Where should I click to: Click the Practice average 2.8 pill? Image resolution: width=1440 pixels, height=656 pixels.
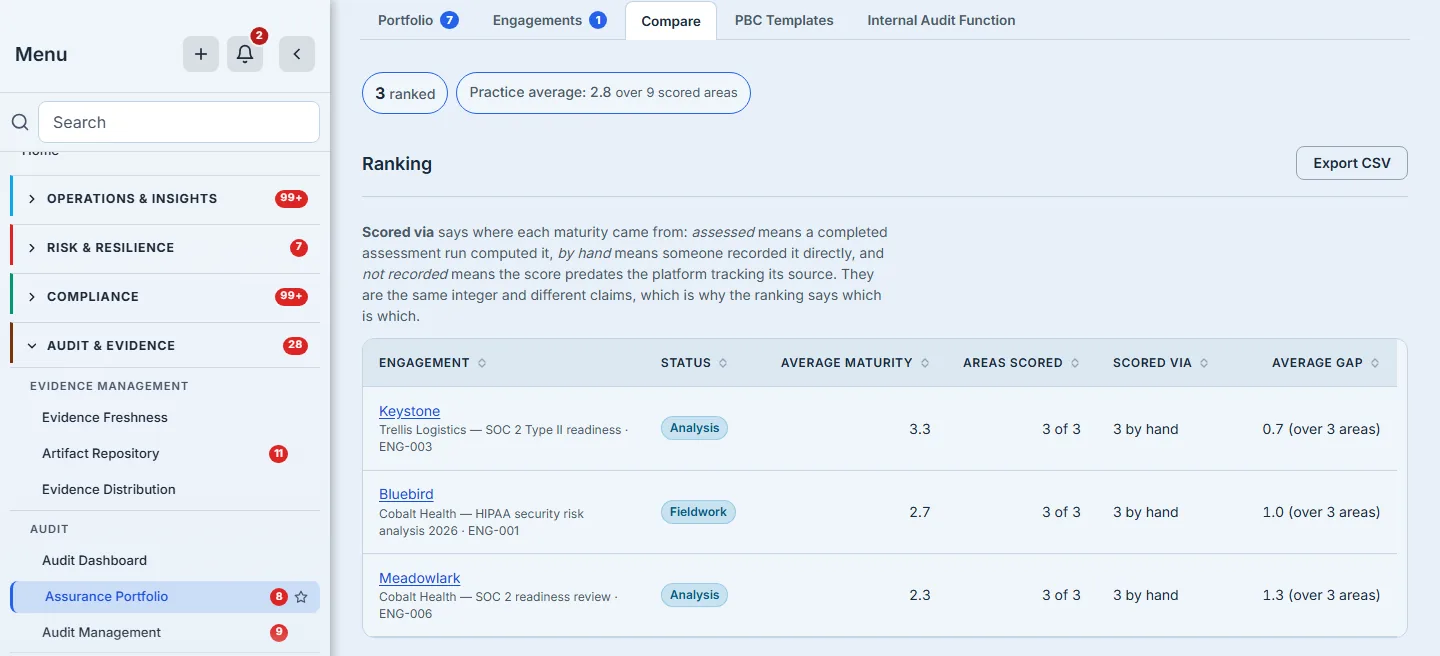[603, 93]
